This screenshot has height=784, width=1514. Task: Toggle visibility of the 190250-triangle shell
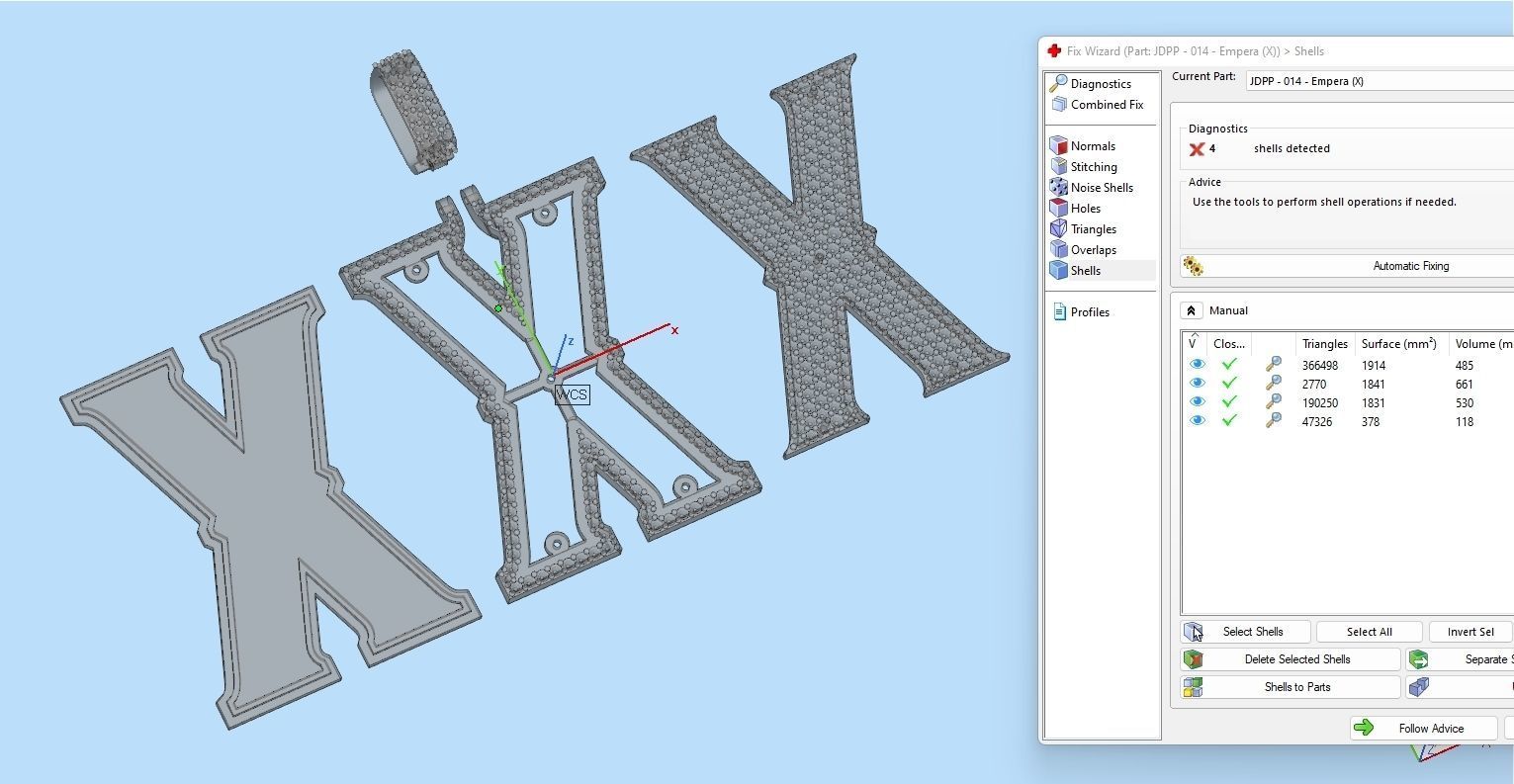(1197, 402)
